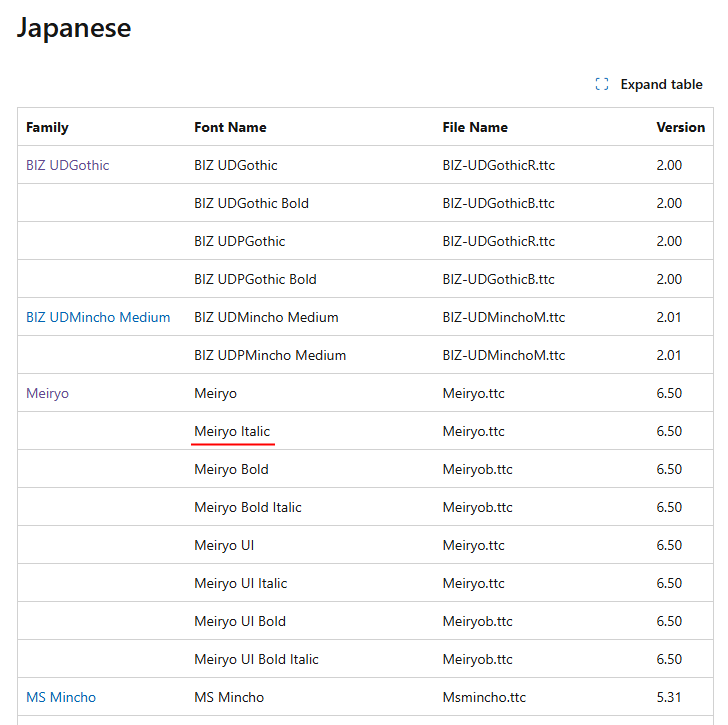Open the BIZ UDMincho Medium family link
The image size is (728, 725).
point(98,317)
